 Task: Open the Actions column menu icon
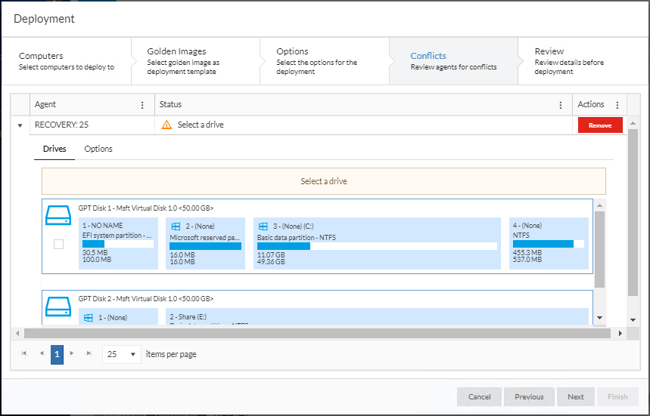pyautogui.click(x=617, y=105)
